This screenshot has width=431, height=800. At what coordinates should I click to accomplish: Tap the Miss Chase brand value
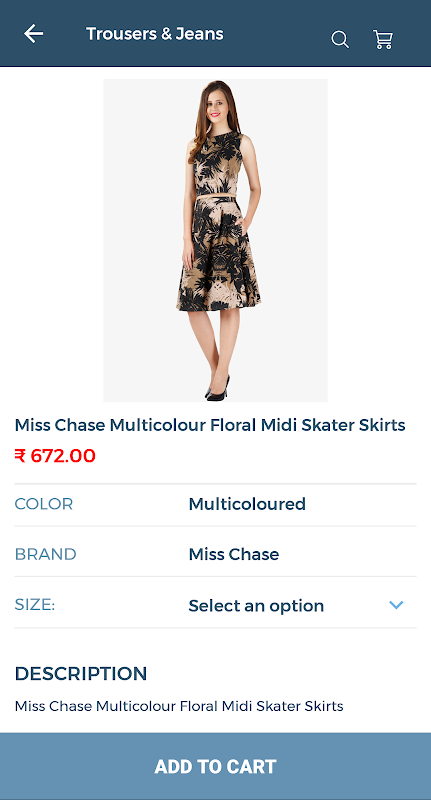pyautogui.click(x=234, y=555)
